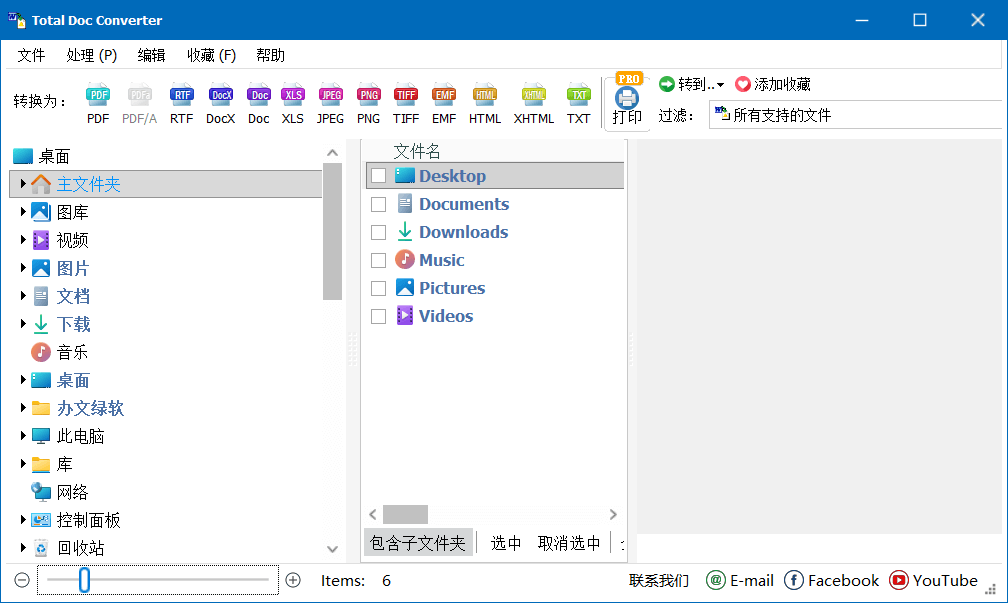Screen dimensions: 1008x603
Task: Click the horizontal scrollbar in the file list
Action: coord(404,513)
